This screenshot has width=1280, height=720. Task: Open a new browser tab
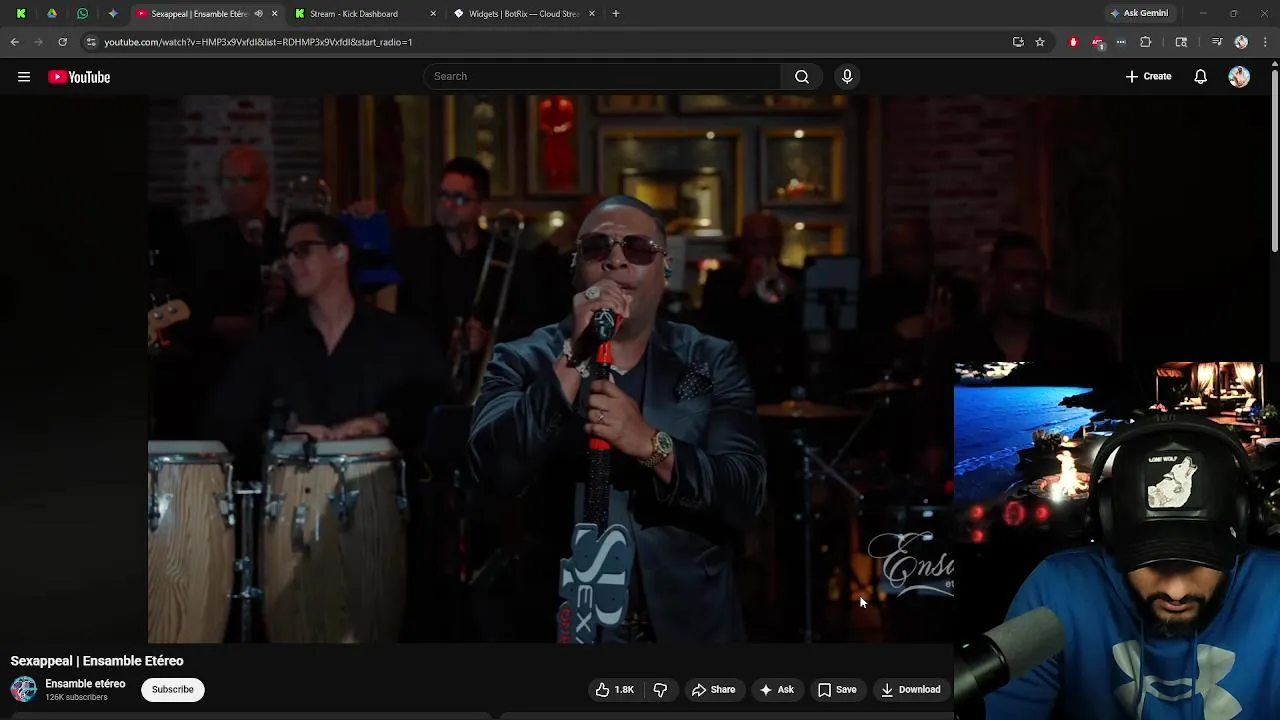616,14
